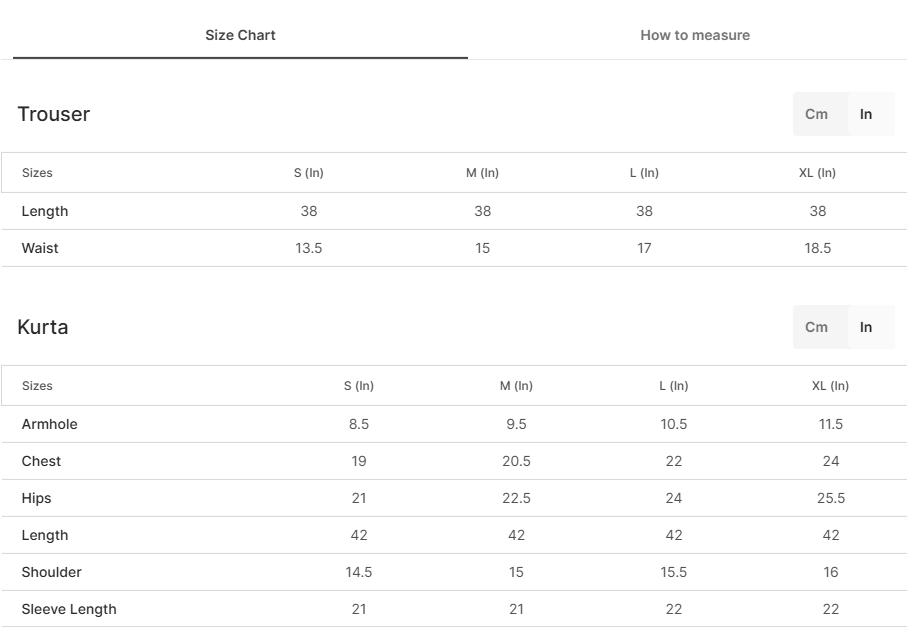The image size is (907, 628).
Task: Click the Chest row label
Action: pyautogui.click(x=41, y=461)
